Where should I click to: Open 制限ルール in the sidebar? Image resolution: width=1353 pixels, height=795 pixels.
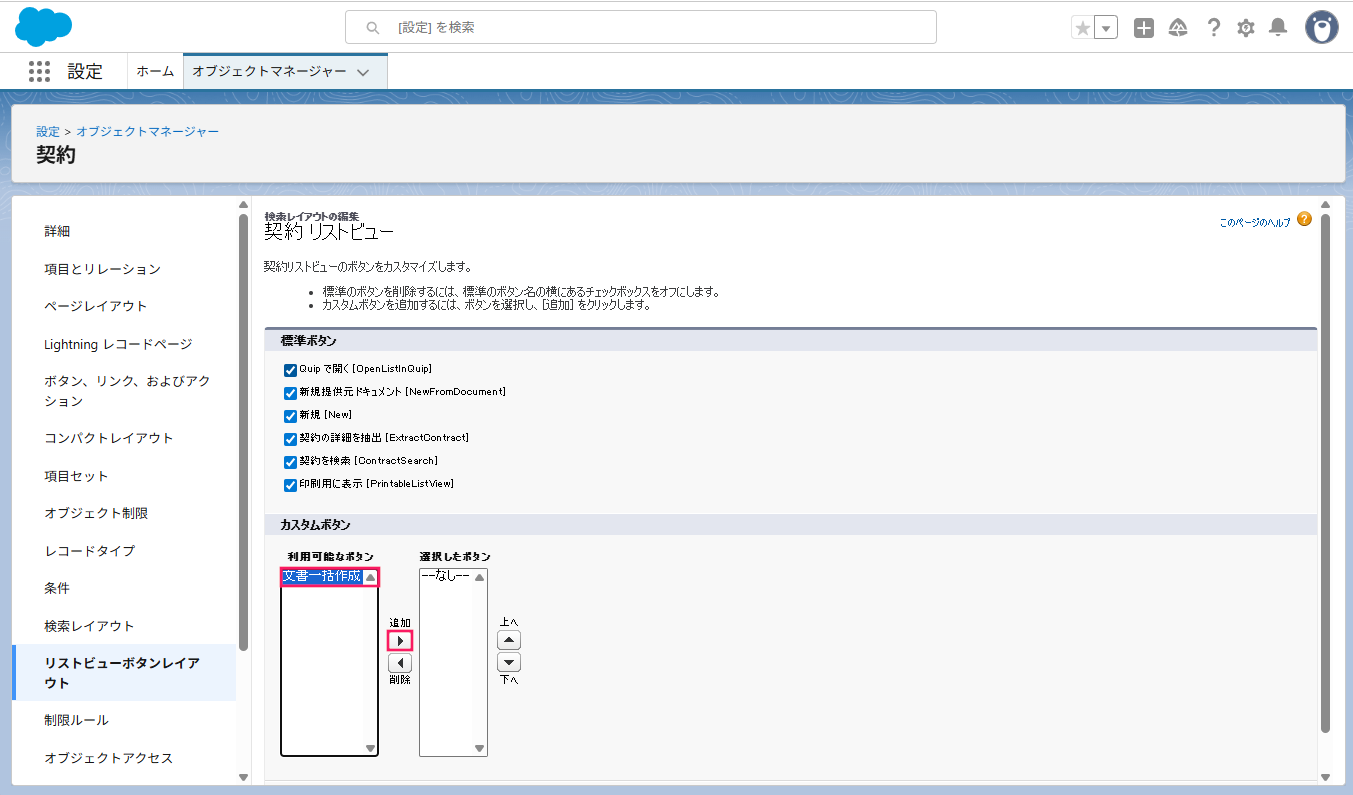[76, 720]
